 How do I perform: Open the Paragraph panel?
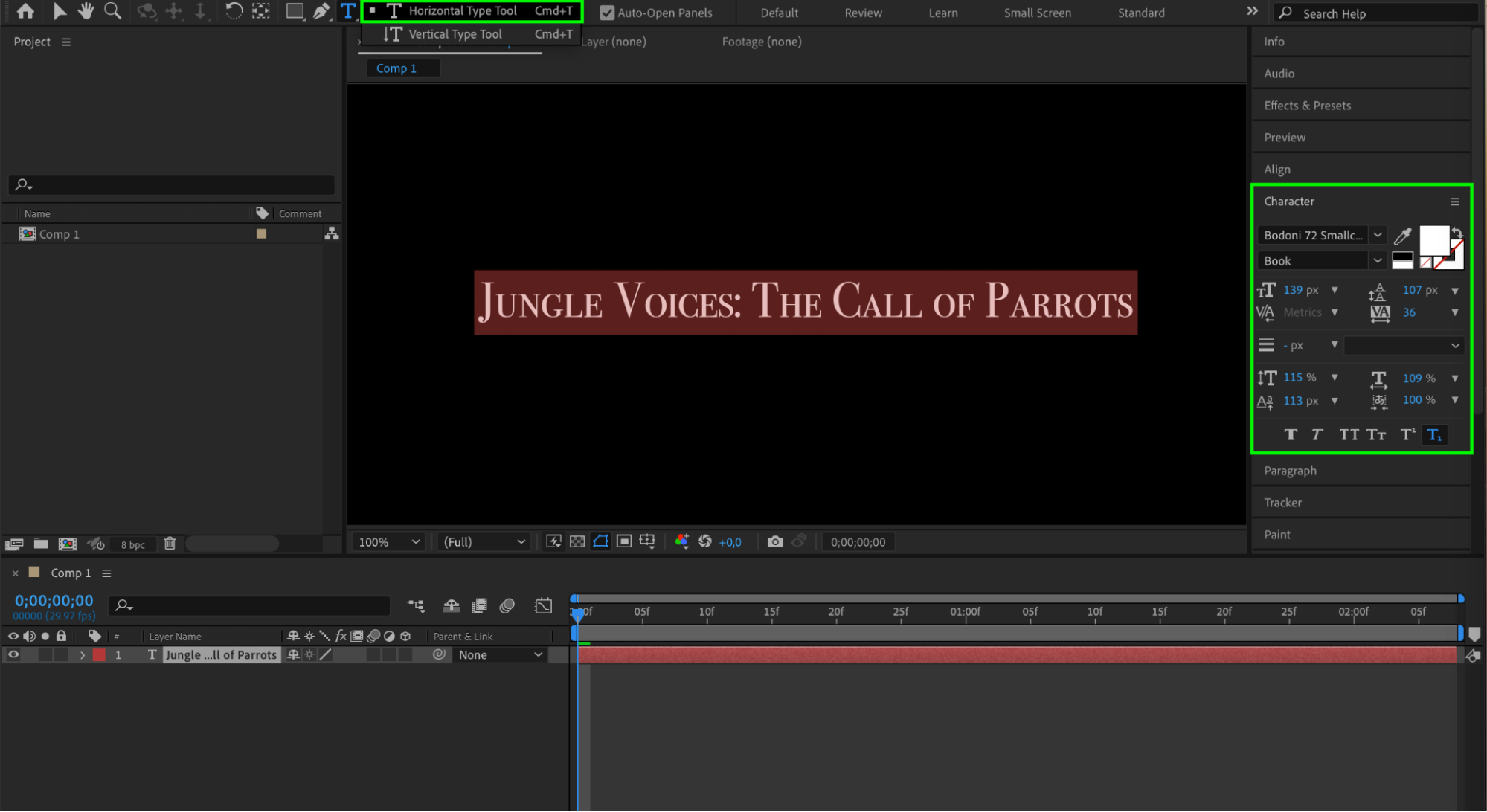[1290, 471]
